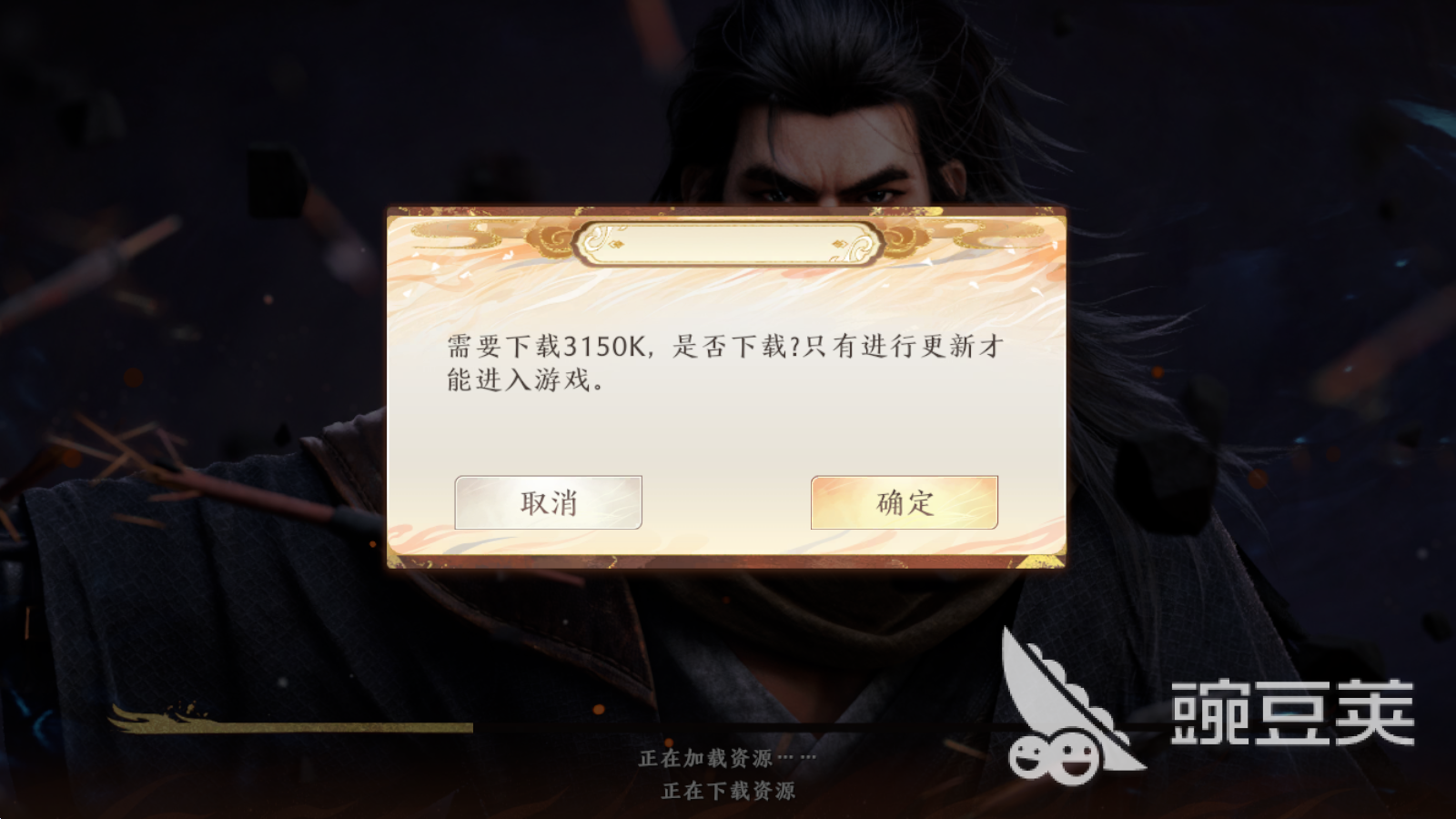Click the 正在下载资源 status text
Image resolution: width=1456 pixels, height=819 pixels.
728,791
